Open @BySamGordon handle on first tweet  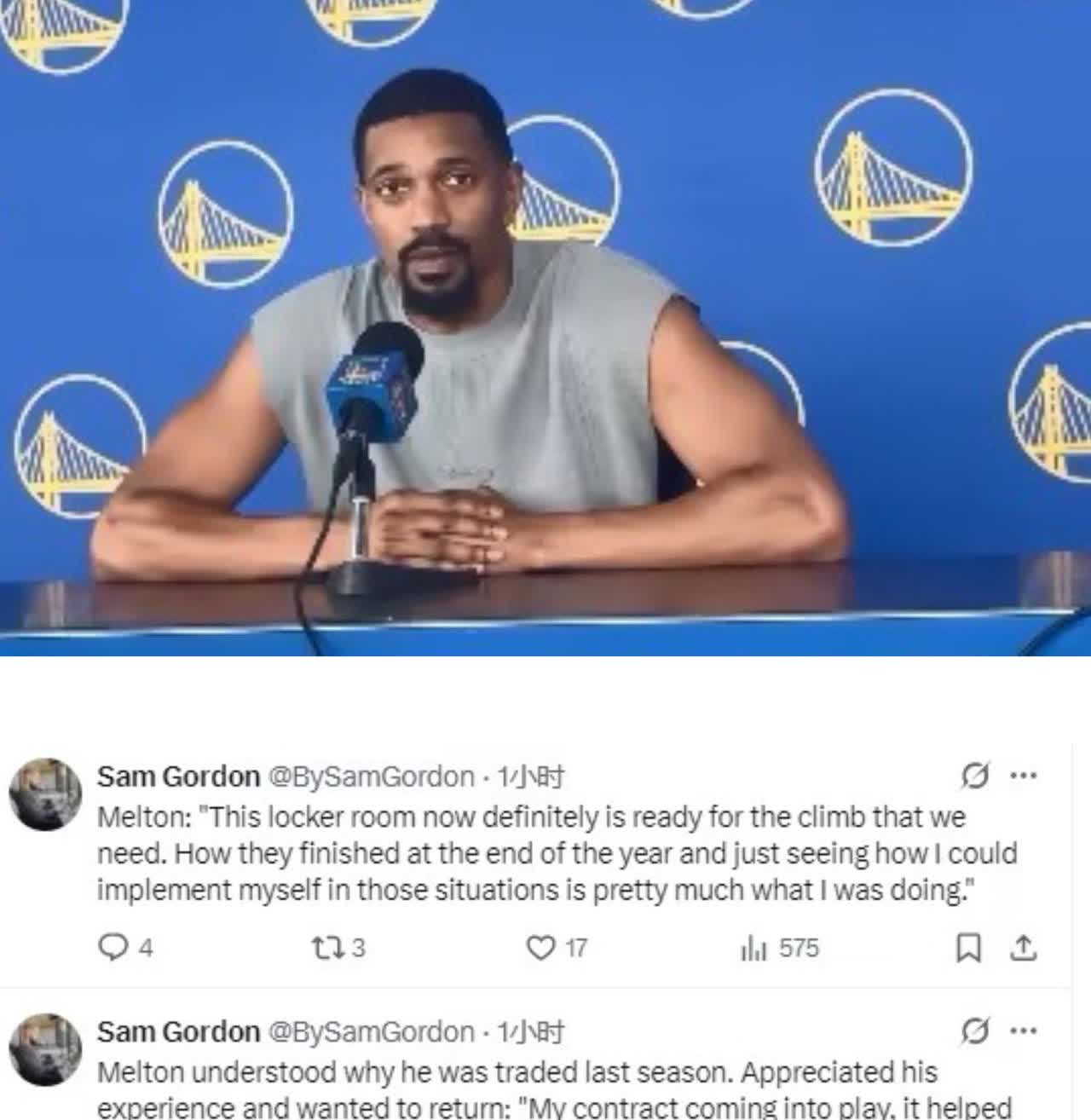372,776
